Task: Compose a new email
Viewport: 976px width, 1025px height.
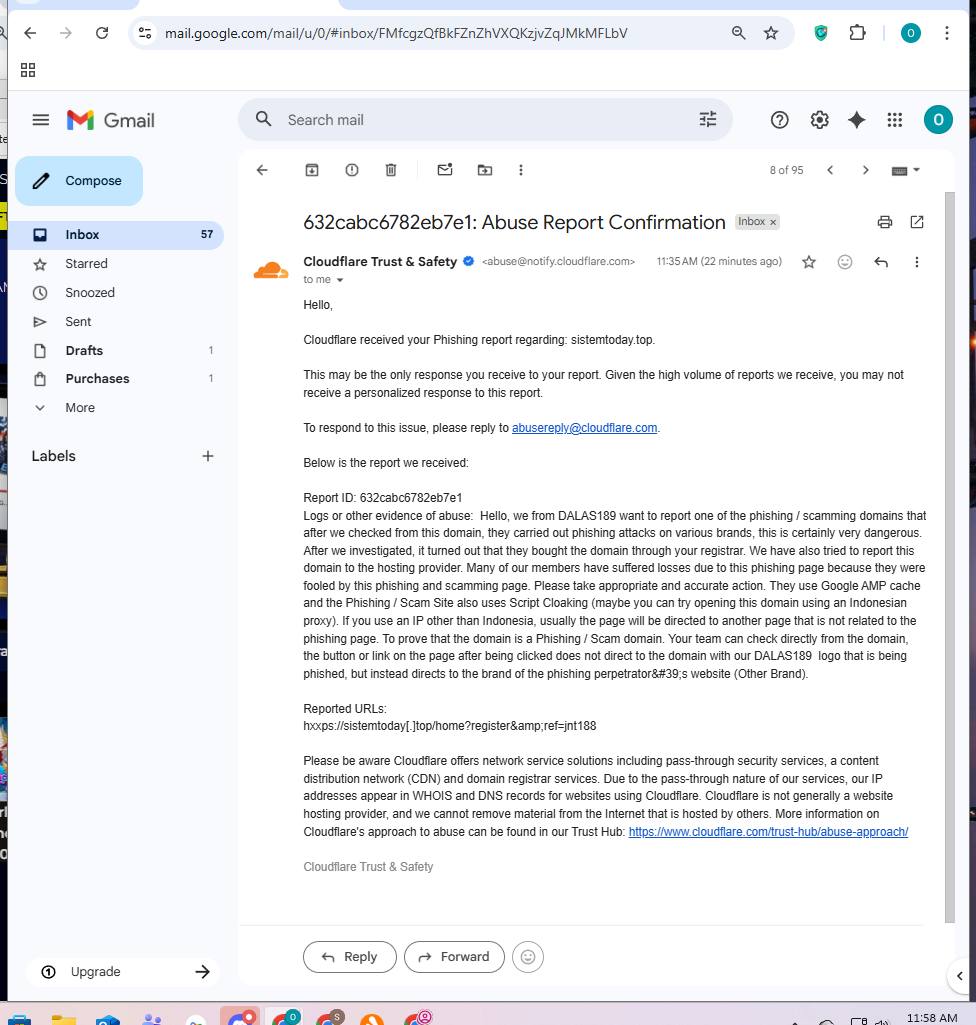Action: (x=79, y=181)
